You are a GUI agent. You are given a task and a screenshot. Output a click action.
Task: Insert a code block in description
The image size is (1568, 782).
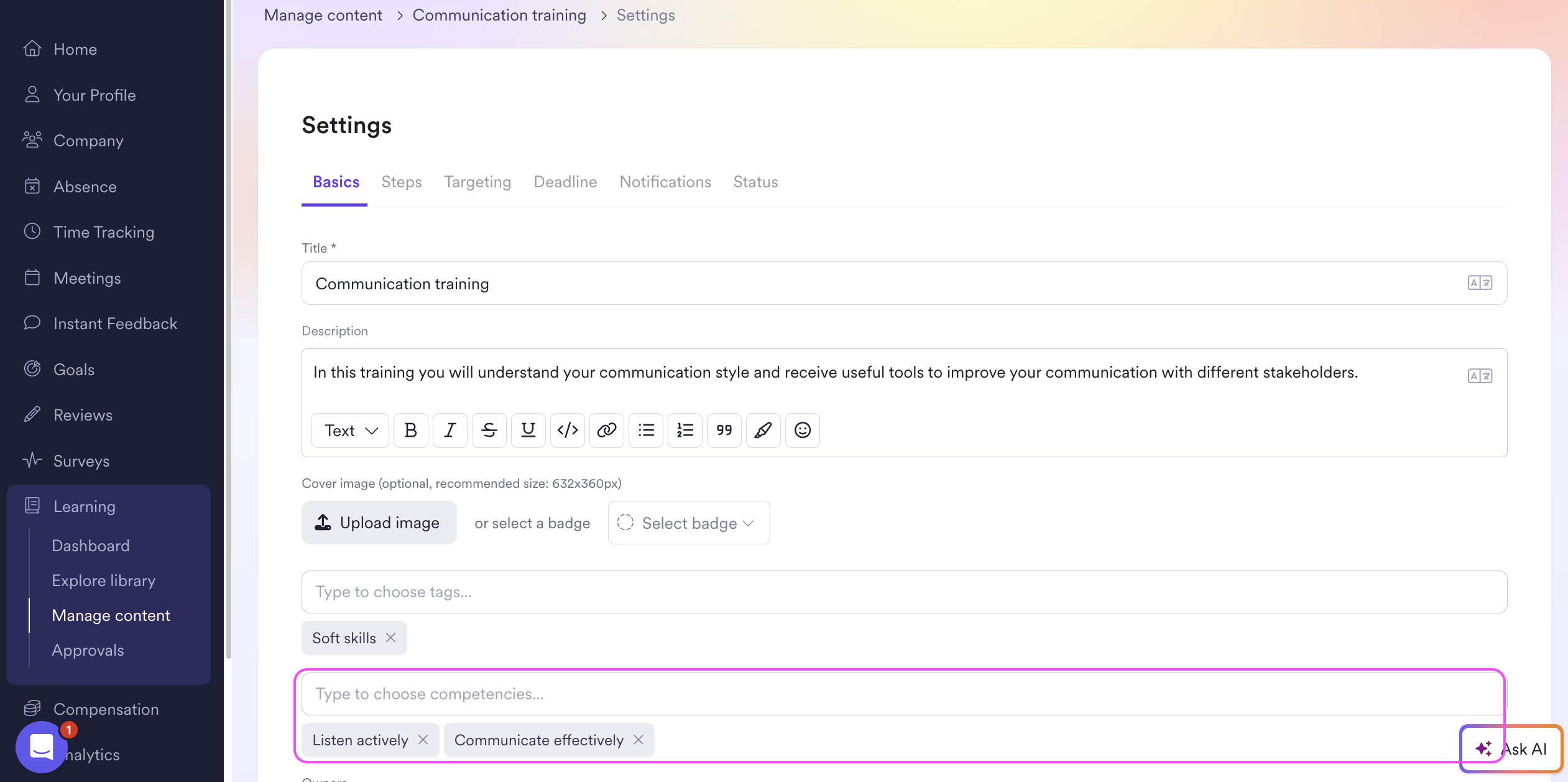567,430
